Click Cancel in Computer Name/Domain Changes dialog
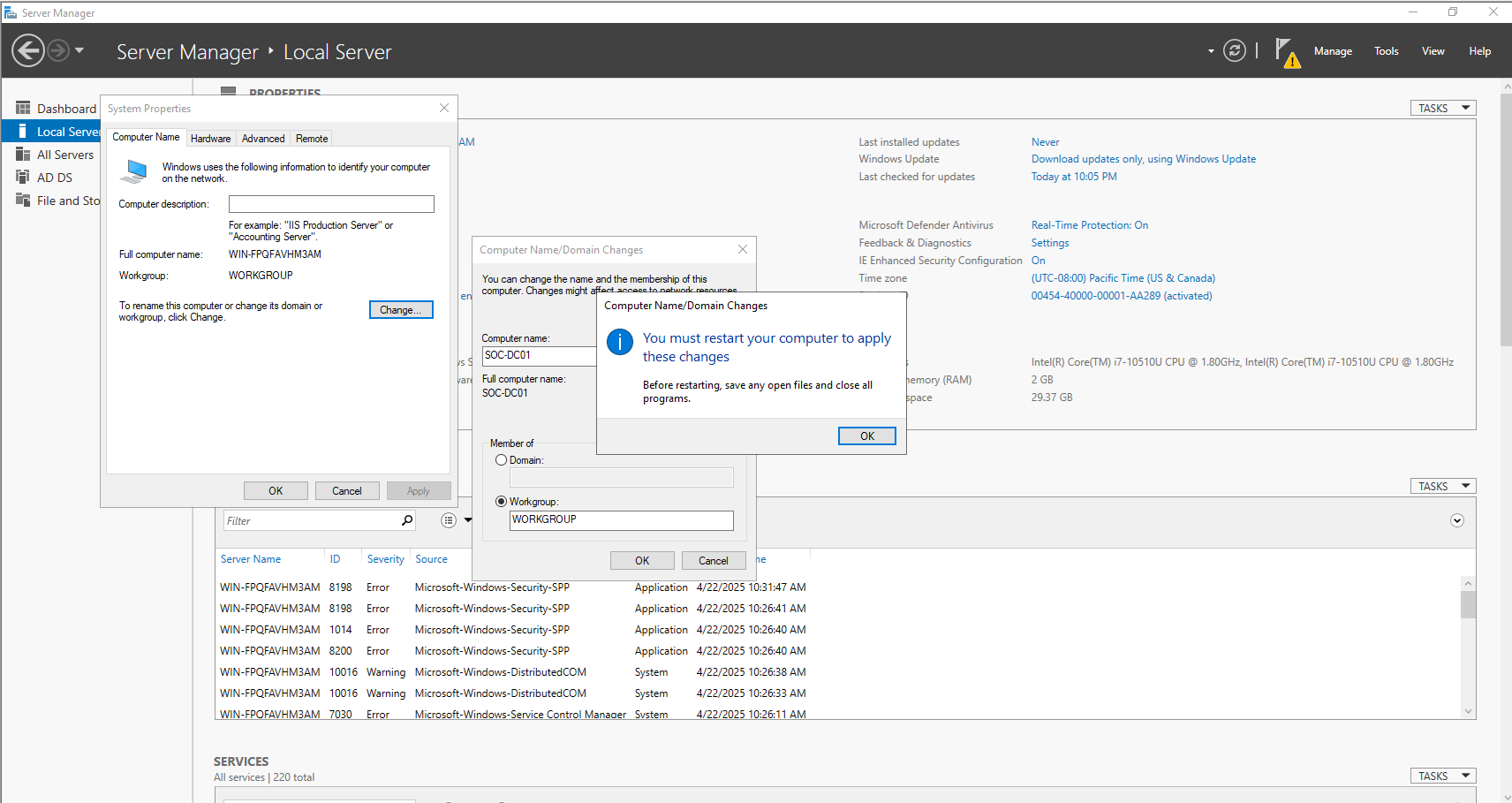Image resolution: width=1512 pixels, height=803 pixels. click(x=714, y=561)
